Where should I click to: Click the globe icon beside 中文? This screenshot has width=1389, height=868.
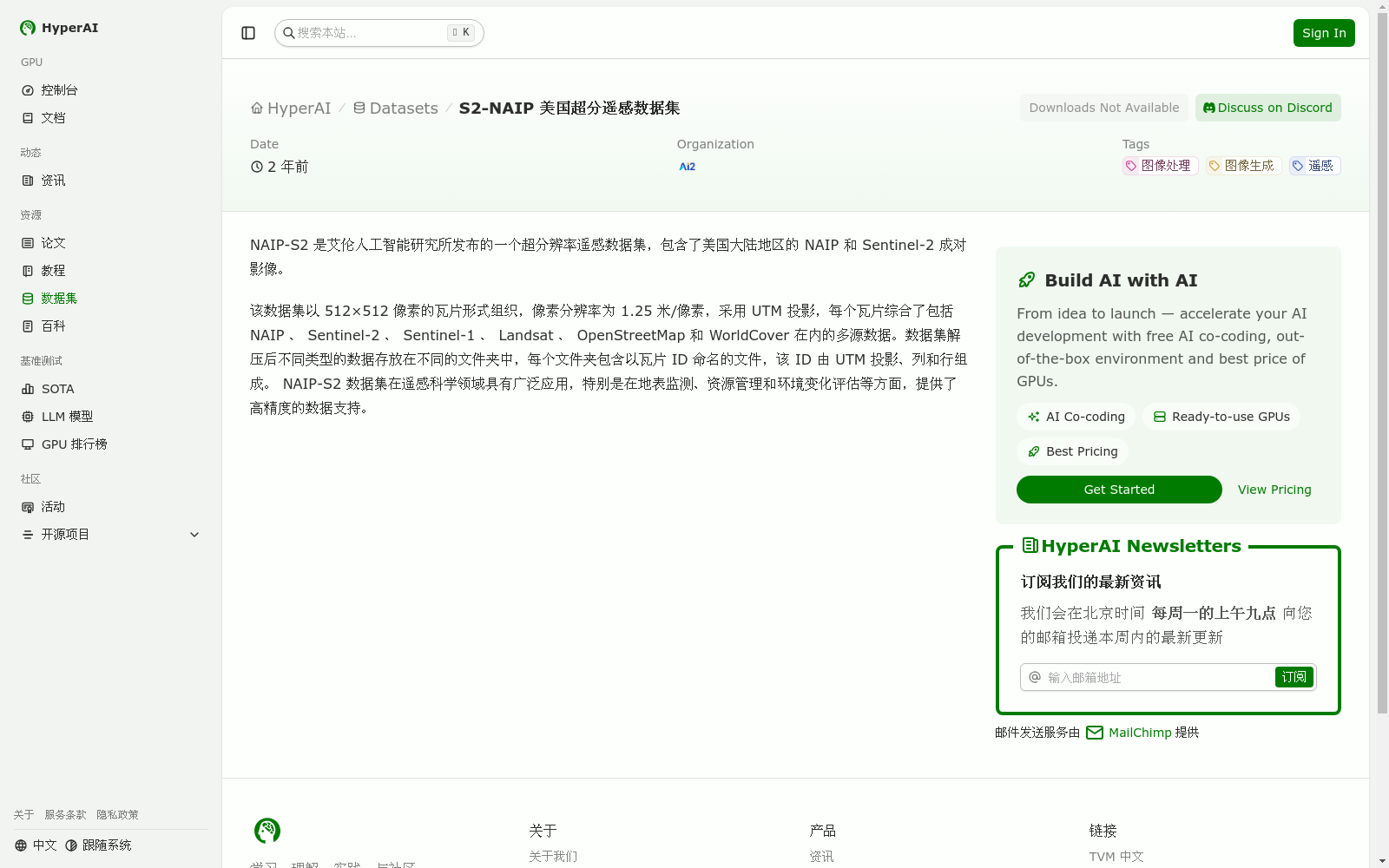21,845
